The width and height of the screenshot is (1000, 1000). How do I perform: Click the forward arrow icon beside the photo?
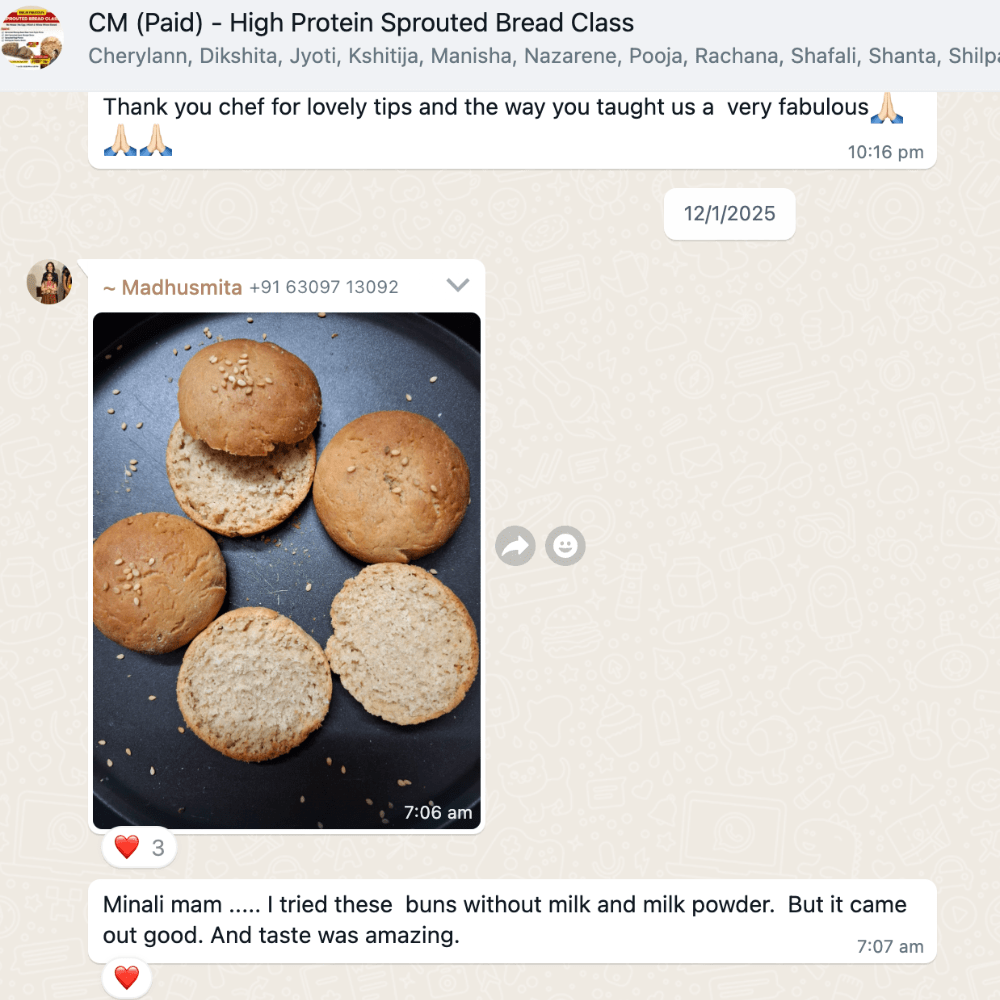(x=515, y=546)
